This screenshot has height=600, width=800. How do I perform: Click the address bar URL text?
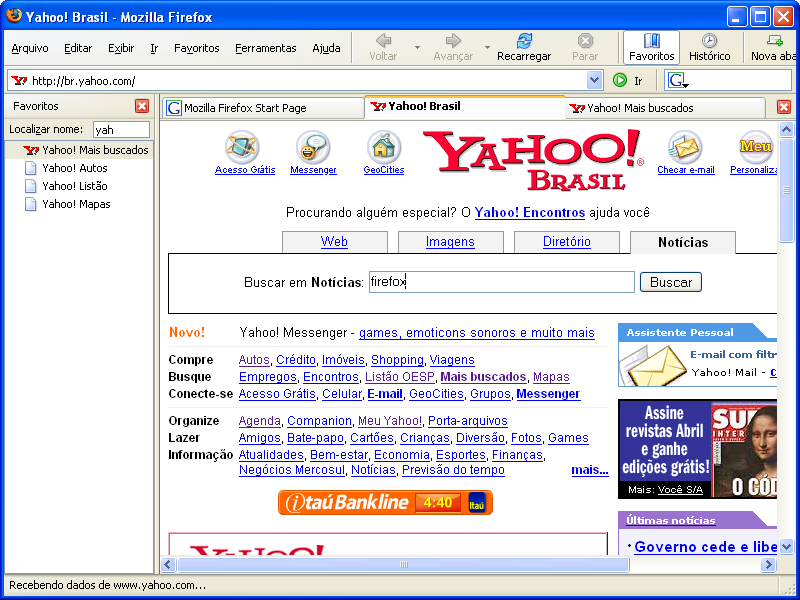tap(84, 81)
